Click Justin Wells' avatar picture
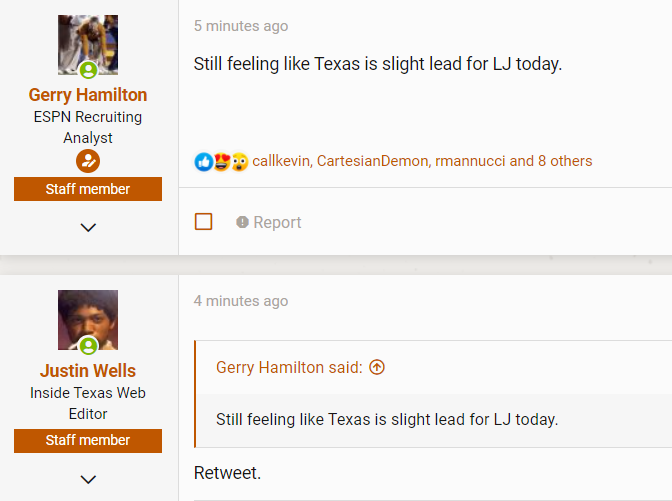Image resolution: width=672 pixels, height=501 pixels. tap(88, 318)
